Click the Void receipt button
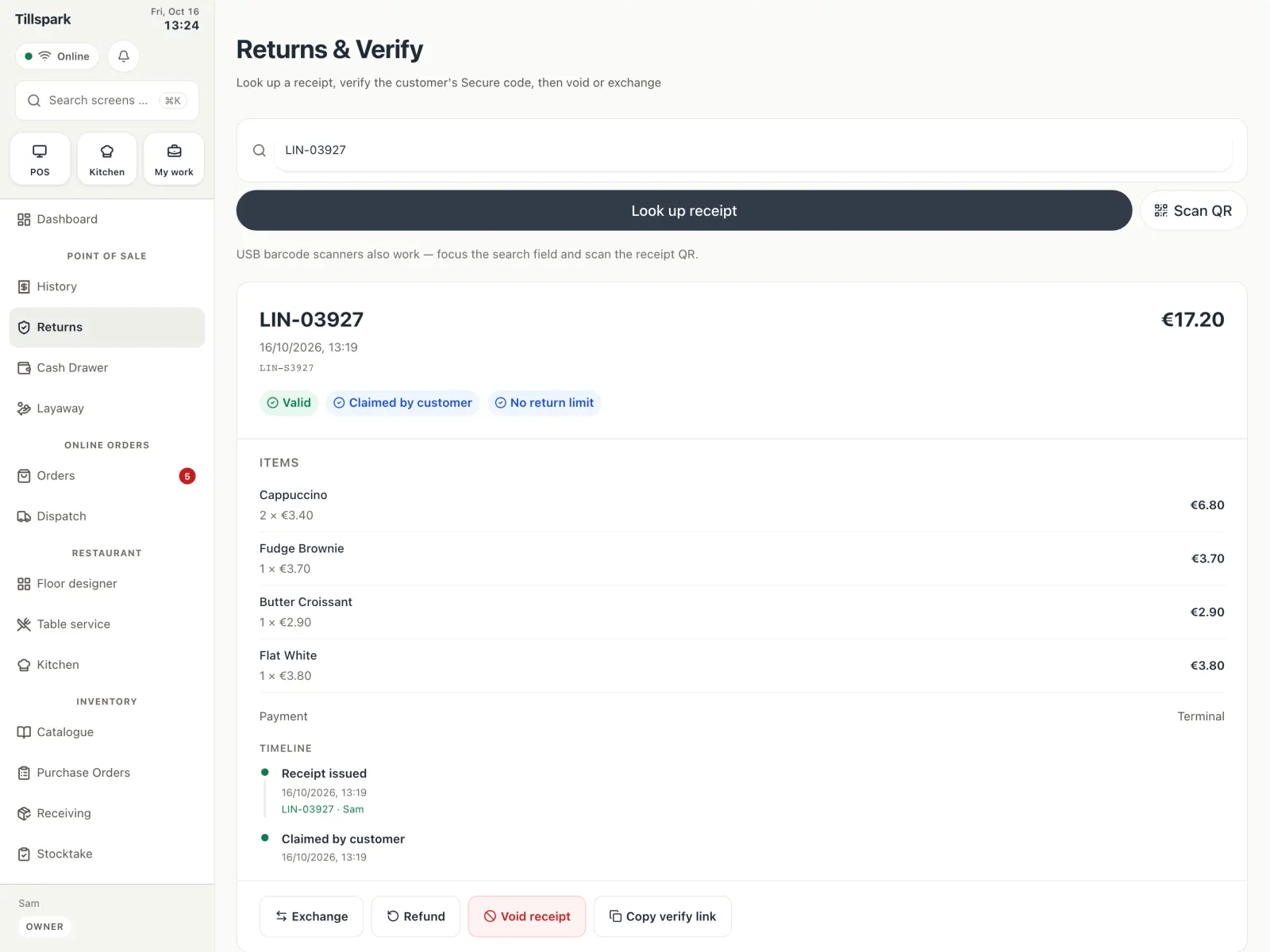The width and height of the screenshot is (1270, 952). pos(527,916)
